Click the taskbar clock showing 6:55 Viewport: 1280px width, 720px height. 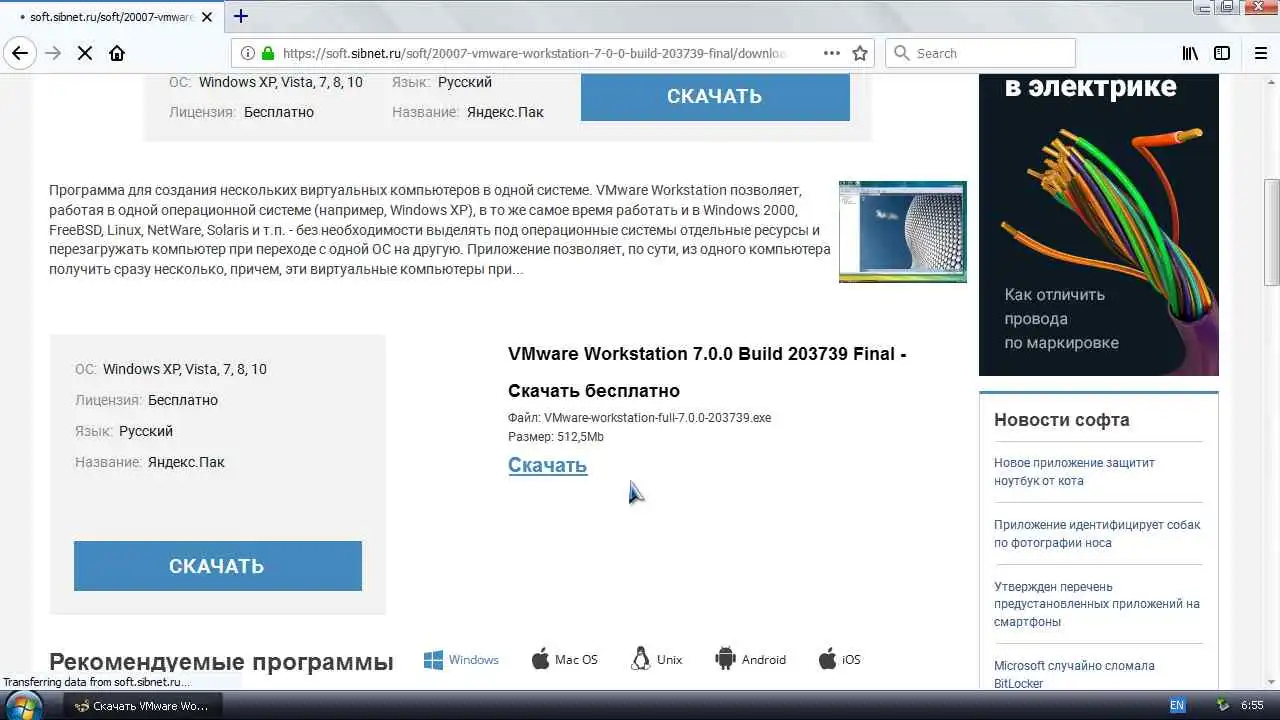coord(1252,705)
